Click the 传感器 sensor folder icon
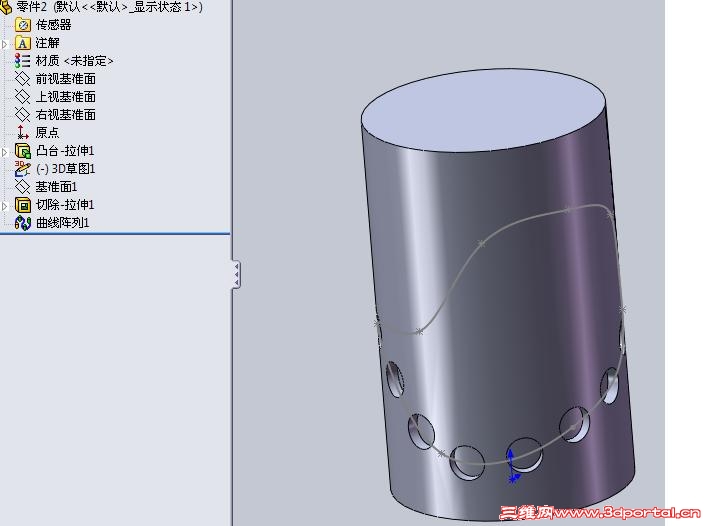Viewport: 720px width, 526px height. click(x=22, y=25)
